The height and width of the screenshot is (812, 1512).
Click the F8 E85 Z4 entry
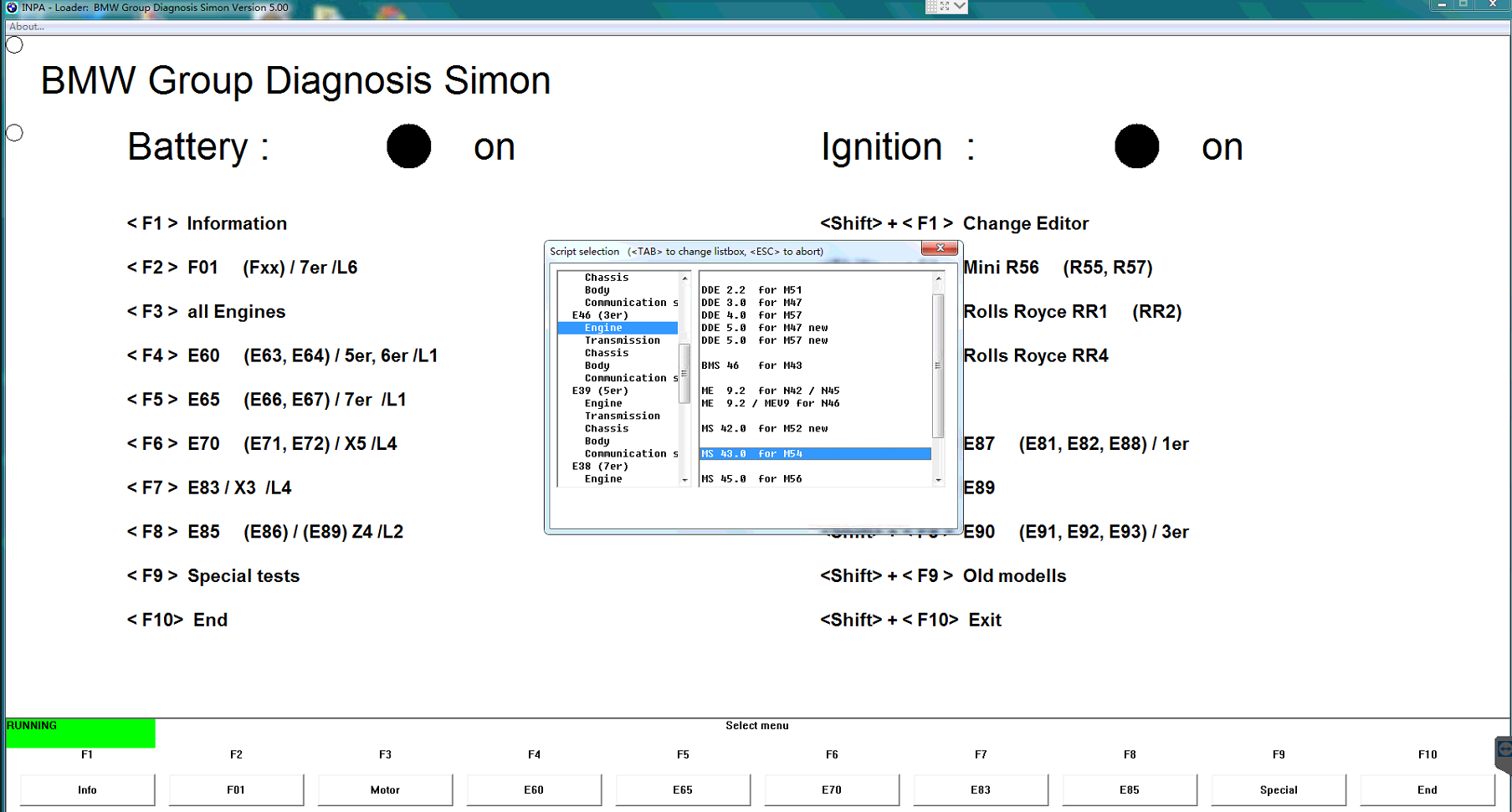[x=265, y=532]
